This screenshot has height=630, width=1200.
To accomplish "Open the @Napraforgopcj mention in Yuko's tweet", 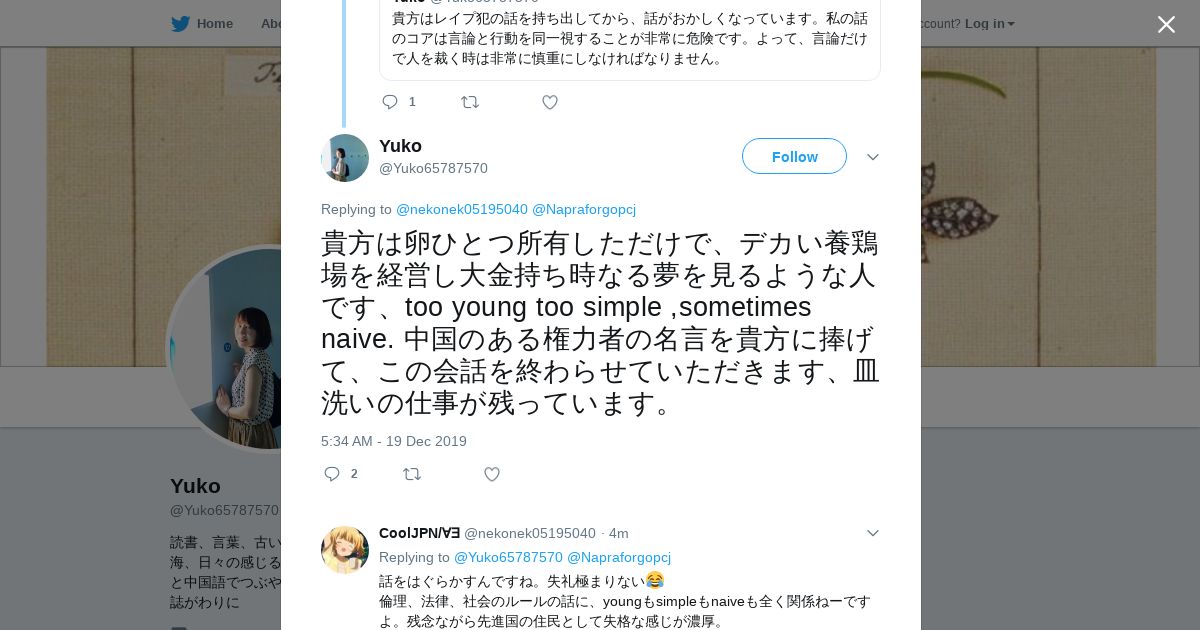I will 584,209.
